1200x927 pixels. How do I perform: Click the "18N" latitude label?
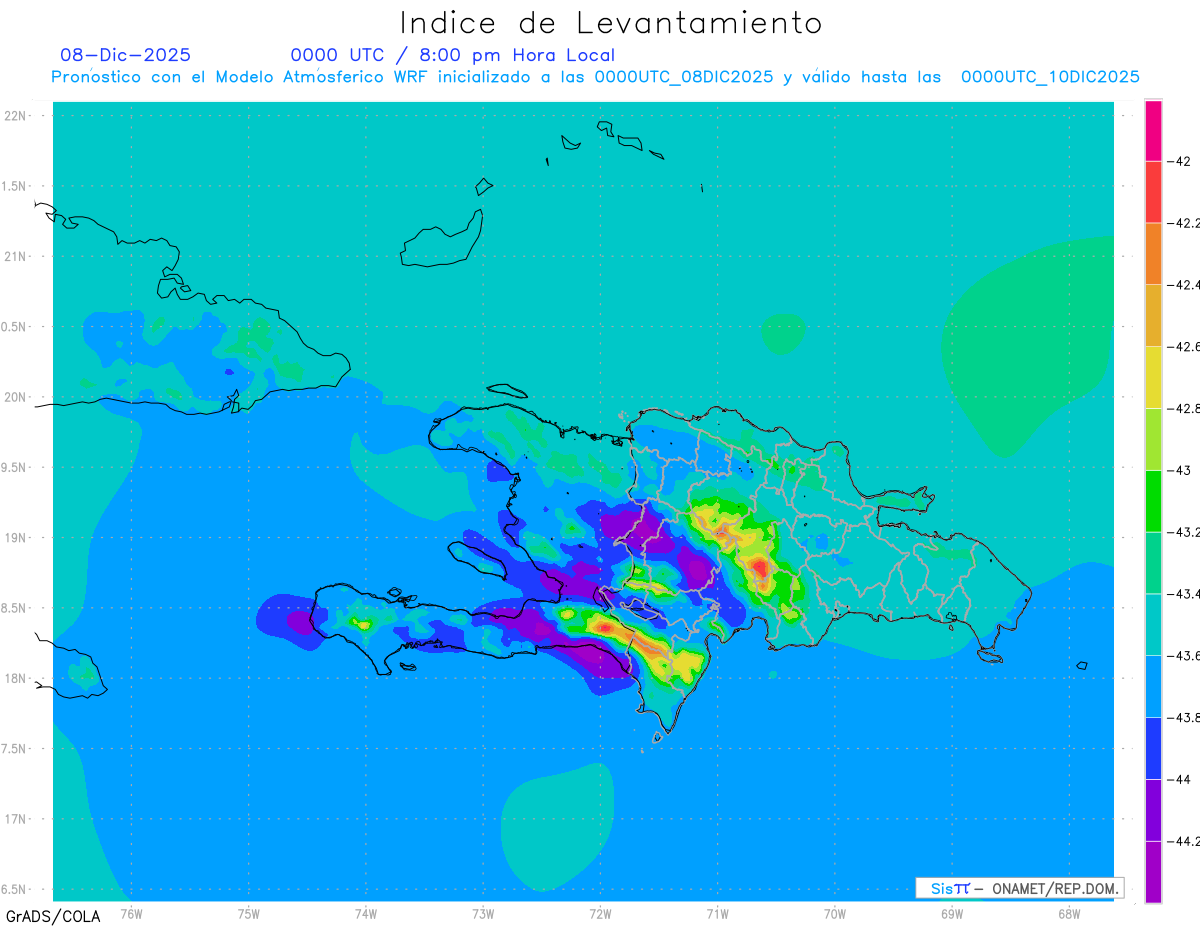[17, 679]
